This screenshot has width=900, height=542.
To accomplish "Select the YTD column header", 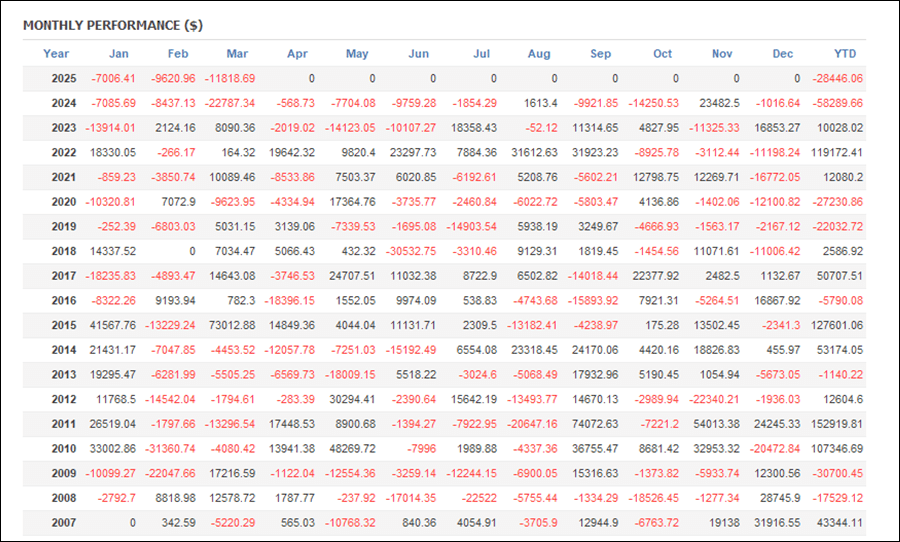I will pyautogui.click(x=845, y=53).
